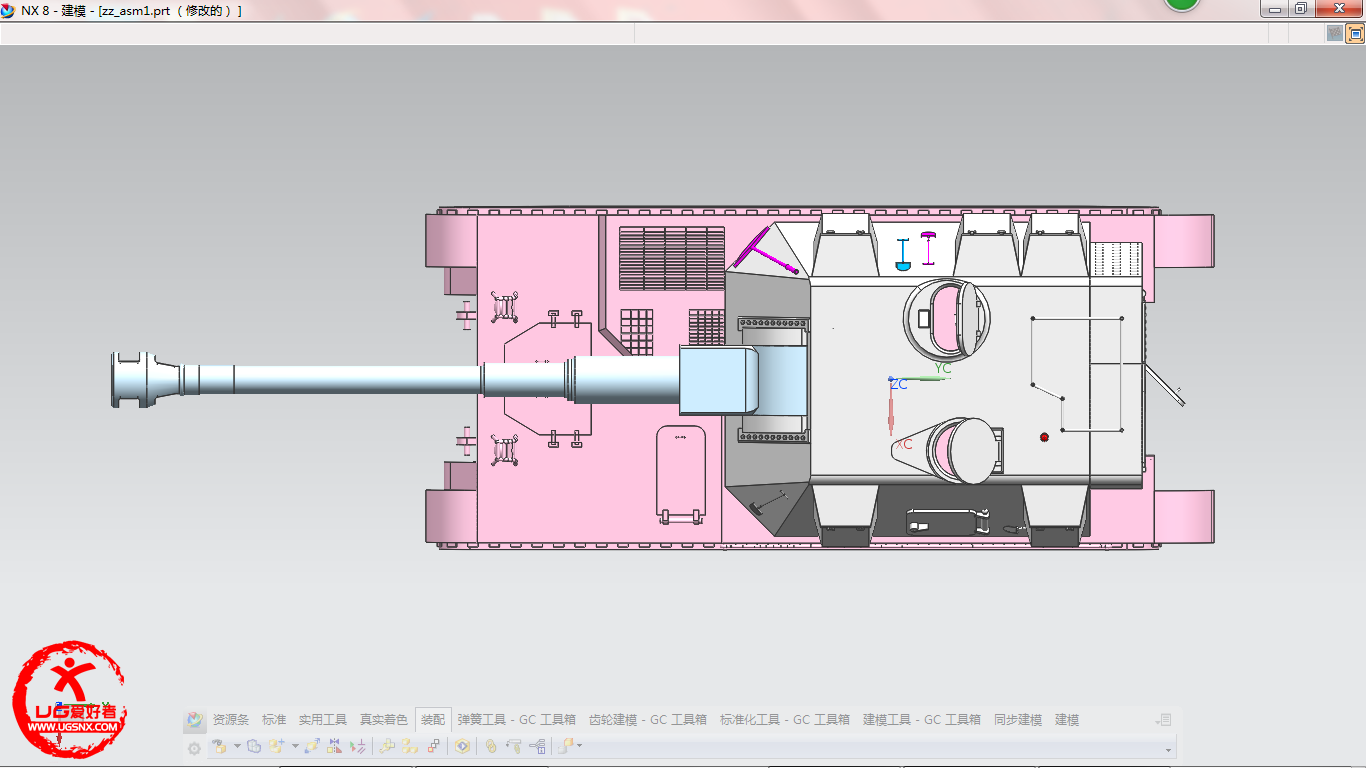Select the upper round turret hatch
The width and height of the screenshot is (1366, 768).
click(x=946, y=319)
